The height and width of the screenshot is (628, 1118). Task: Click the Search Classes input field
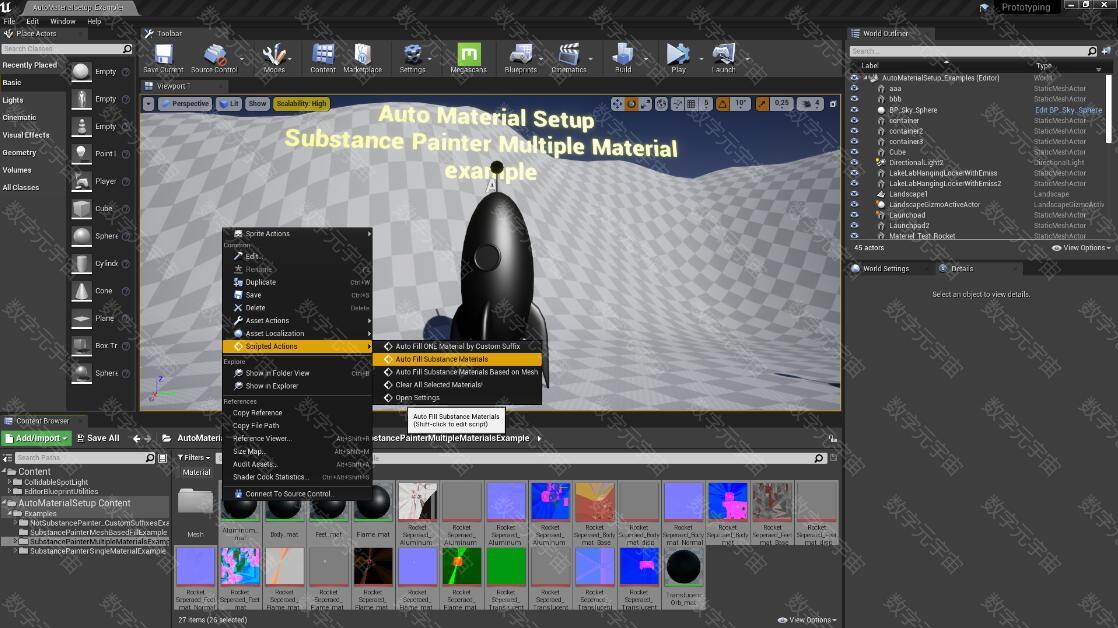click(x=66, y=49)
